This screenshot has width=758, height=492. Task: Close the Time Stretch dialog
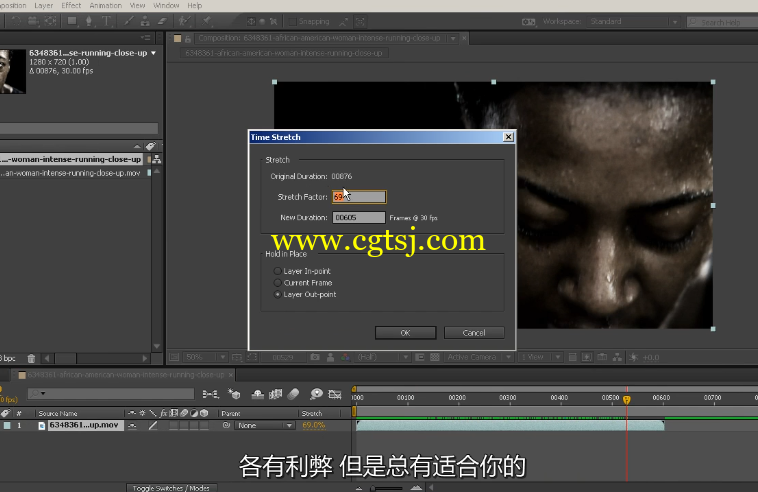click(x=508, y=137)
